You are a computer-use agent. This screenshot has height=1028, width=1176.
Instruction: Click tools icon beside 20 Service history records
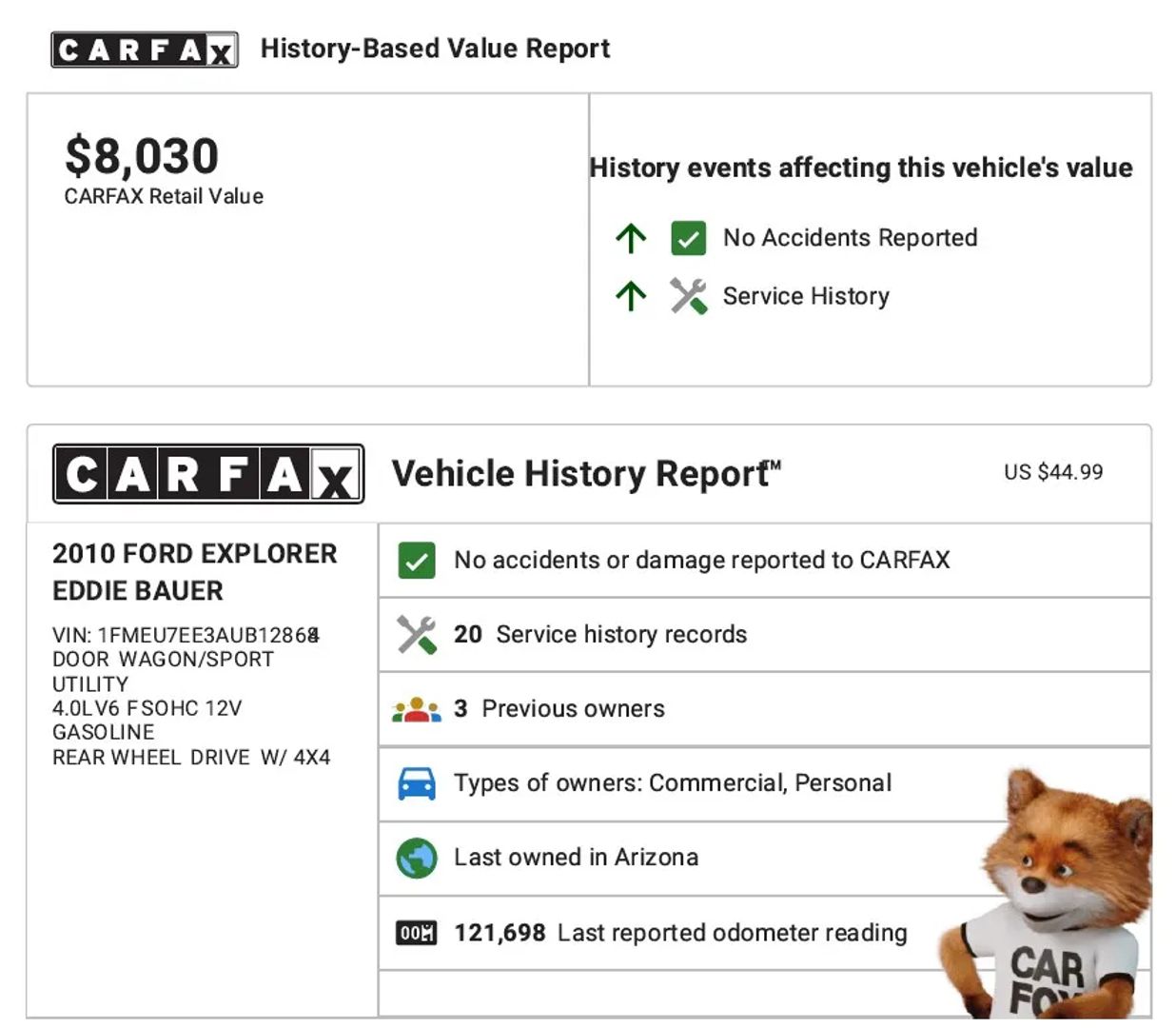[x=417, y=635]
